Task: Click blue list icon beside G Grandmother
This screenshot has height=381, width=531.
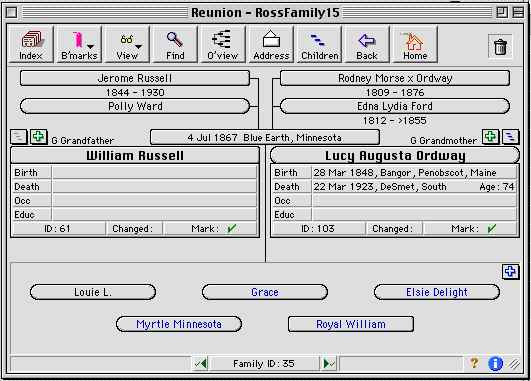Action: (510, 137)
